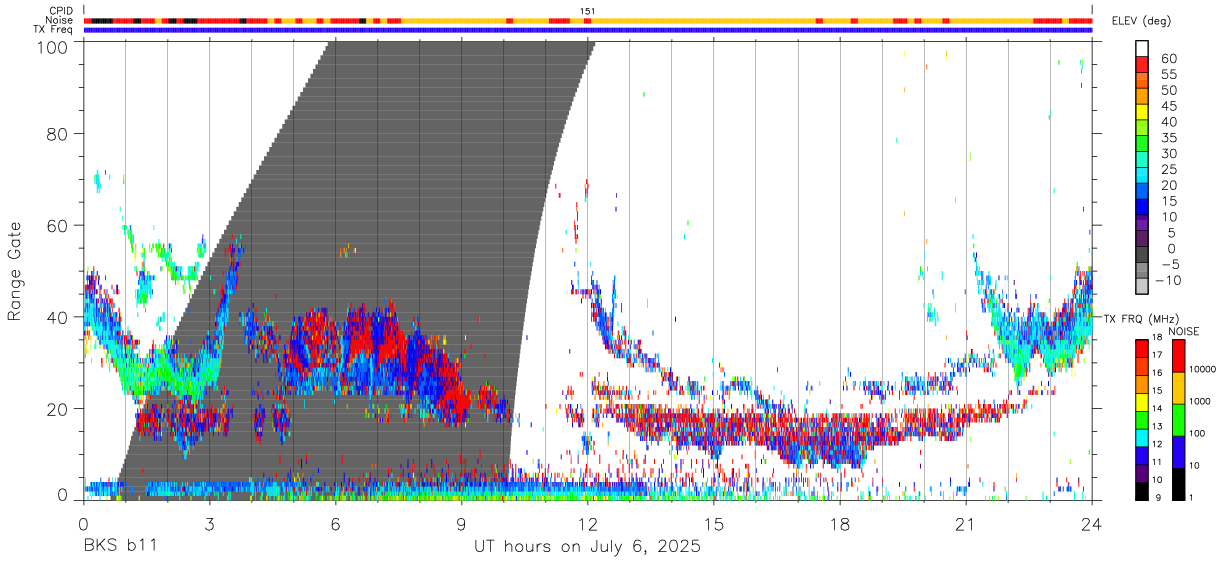Click the BKS b11 radar beam label
This screenshot has height=567, width=1228.
[x=119, y=547]
